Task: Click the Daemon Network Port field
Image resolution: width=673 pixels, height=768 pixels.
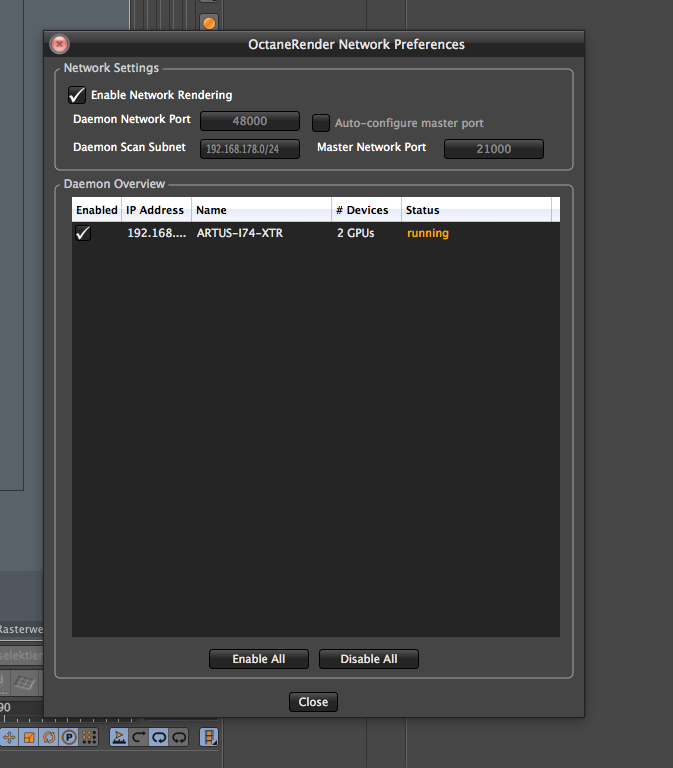Action: 250,121
